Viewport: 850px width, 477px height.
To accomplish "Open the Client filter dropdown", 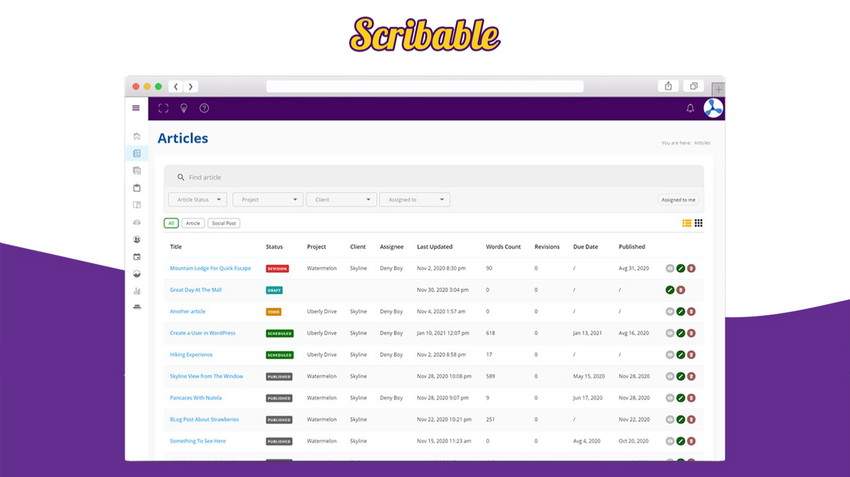I will [341, 199].
